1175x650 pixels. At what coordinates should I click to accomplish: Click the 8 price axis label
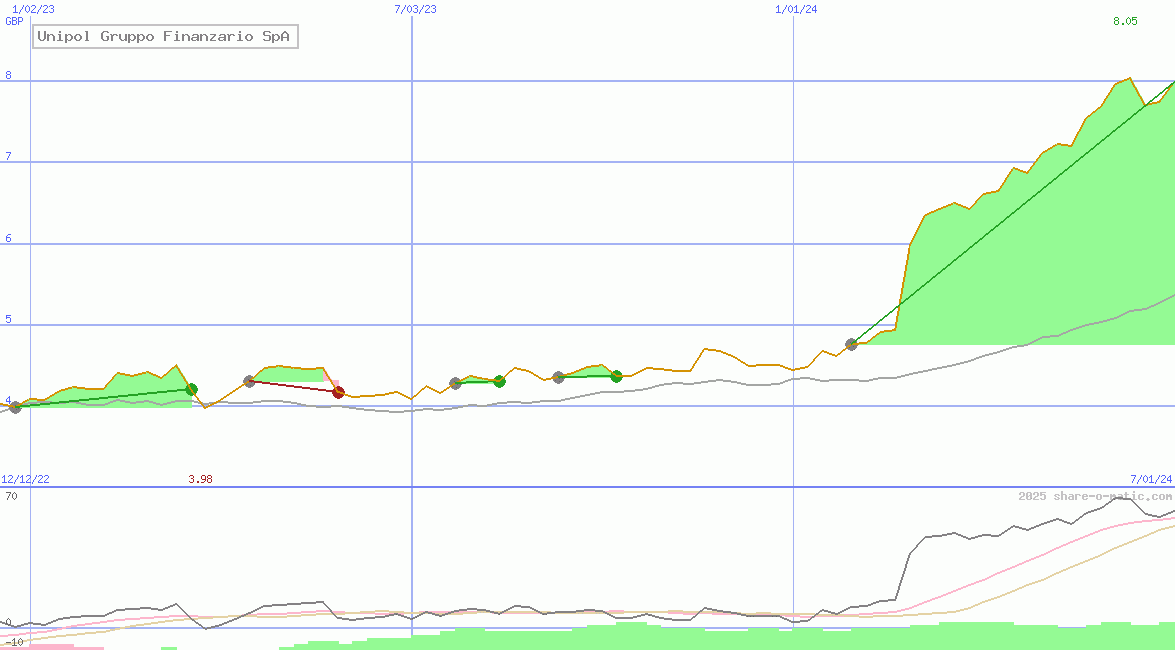click(8, 75)
